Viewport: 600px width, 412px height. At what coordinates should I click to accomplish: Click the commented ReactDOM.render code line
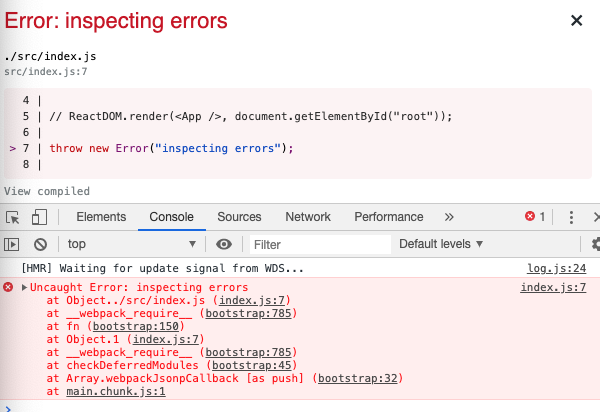(251, 116)
